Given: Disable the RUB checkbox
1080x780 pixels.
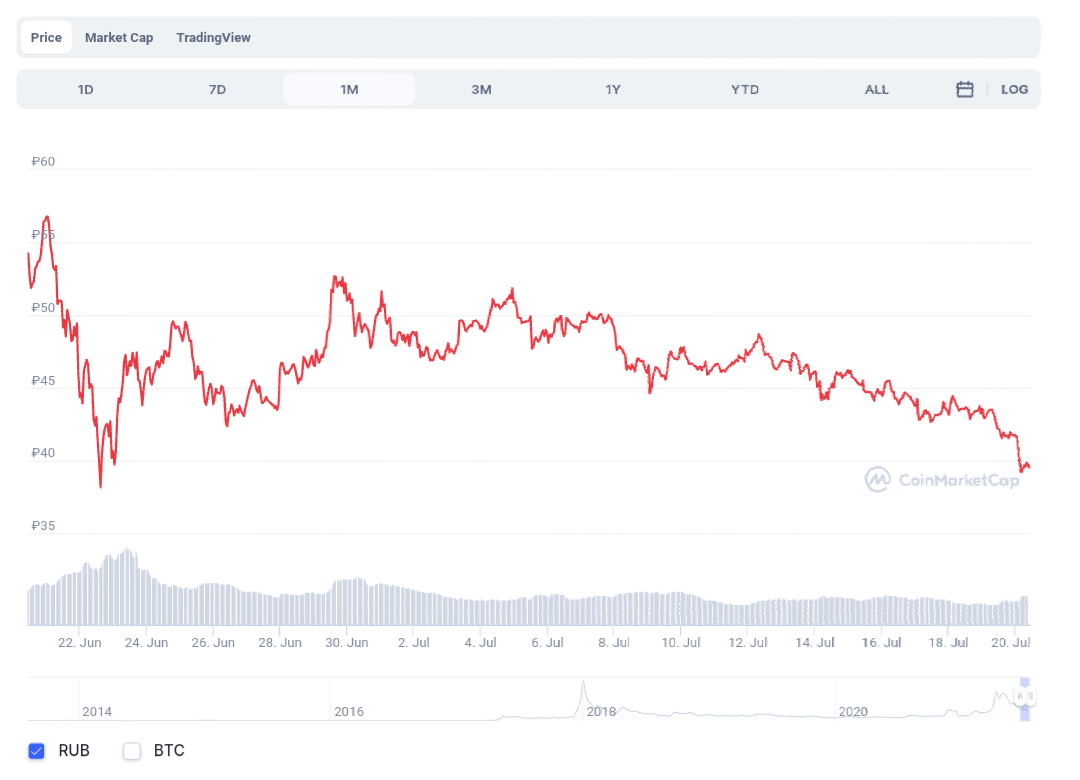Looking at the screenshot, I should tap(37, 751).
